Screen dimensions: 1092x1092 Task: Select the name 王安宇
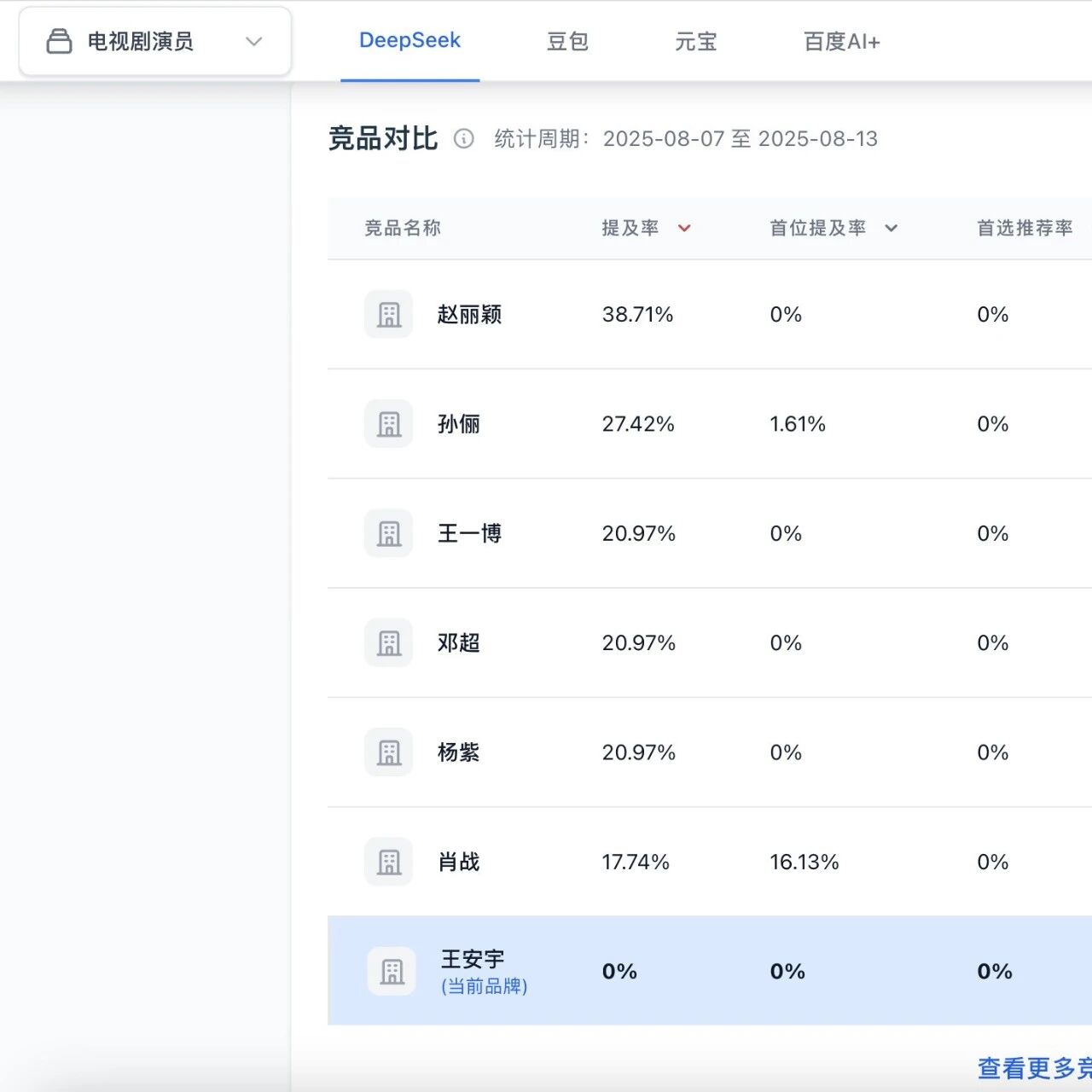pyautogui.click(x=473, y=959)
